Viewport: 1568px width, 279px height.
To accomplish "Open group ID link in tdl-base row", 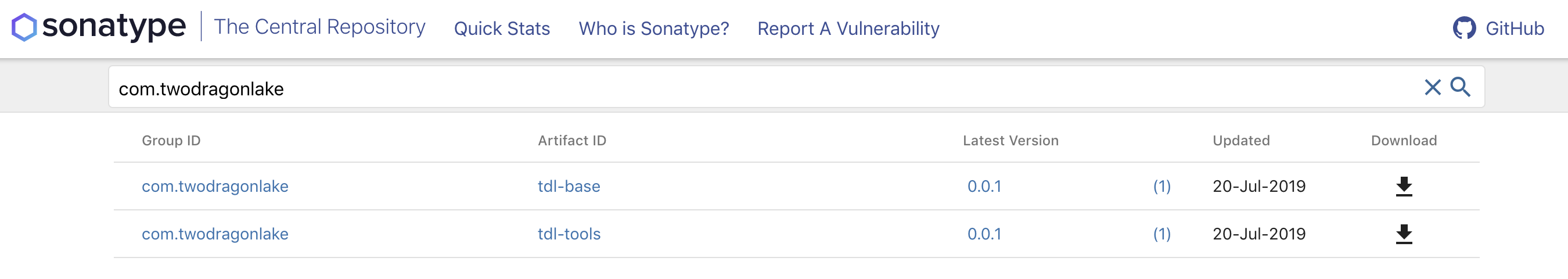I will 215,187.
